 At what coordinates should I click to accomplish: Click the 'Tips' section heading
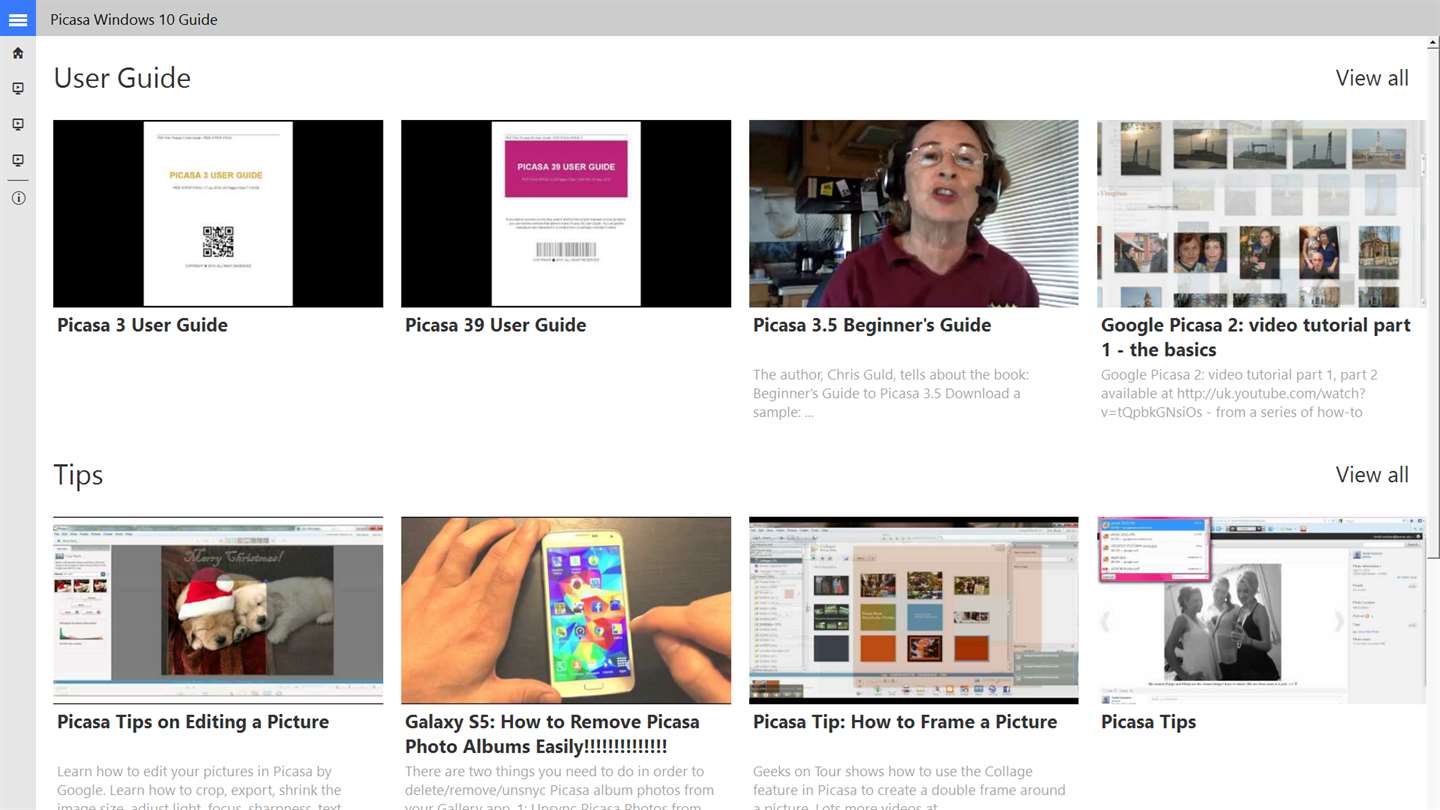coord(78,475)
